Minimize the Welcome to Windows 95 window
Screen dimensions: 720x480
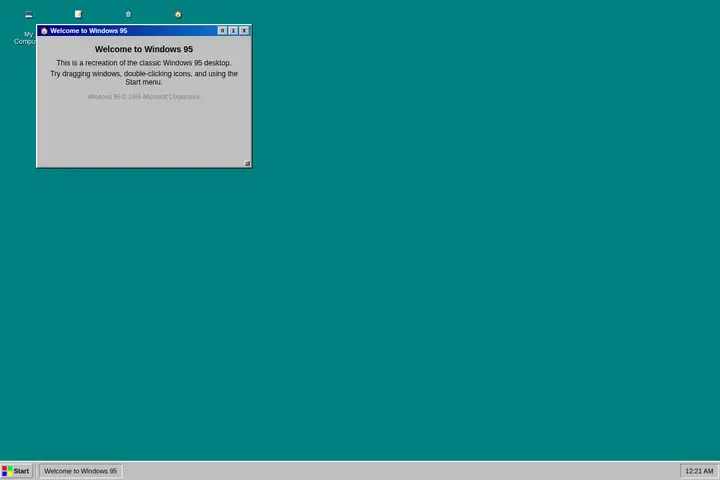point(222,30)
